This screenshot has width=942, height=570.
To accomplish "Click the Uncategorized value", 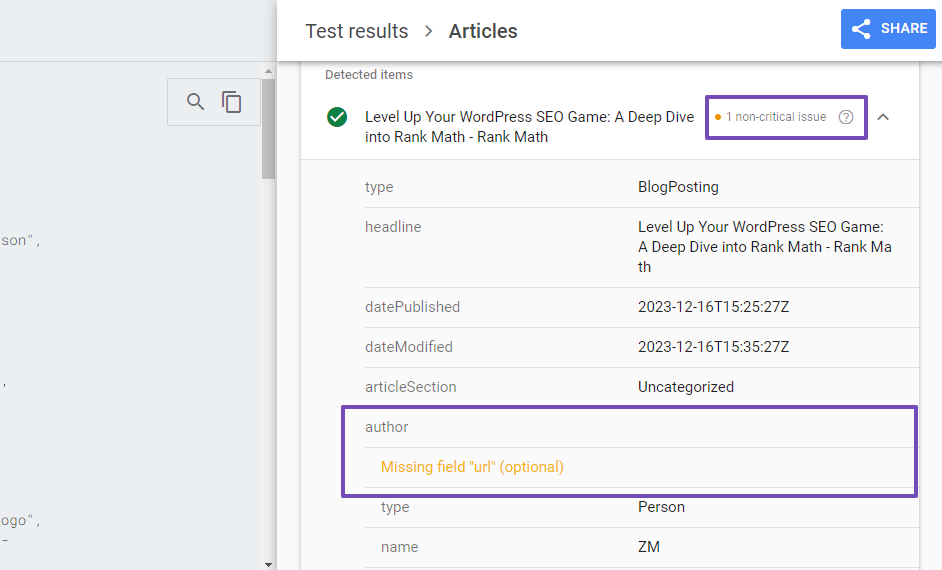I will pos(685,387).
